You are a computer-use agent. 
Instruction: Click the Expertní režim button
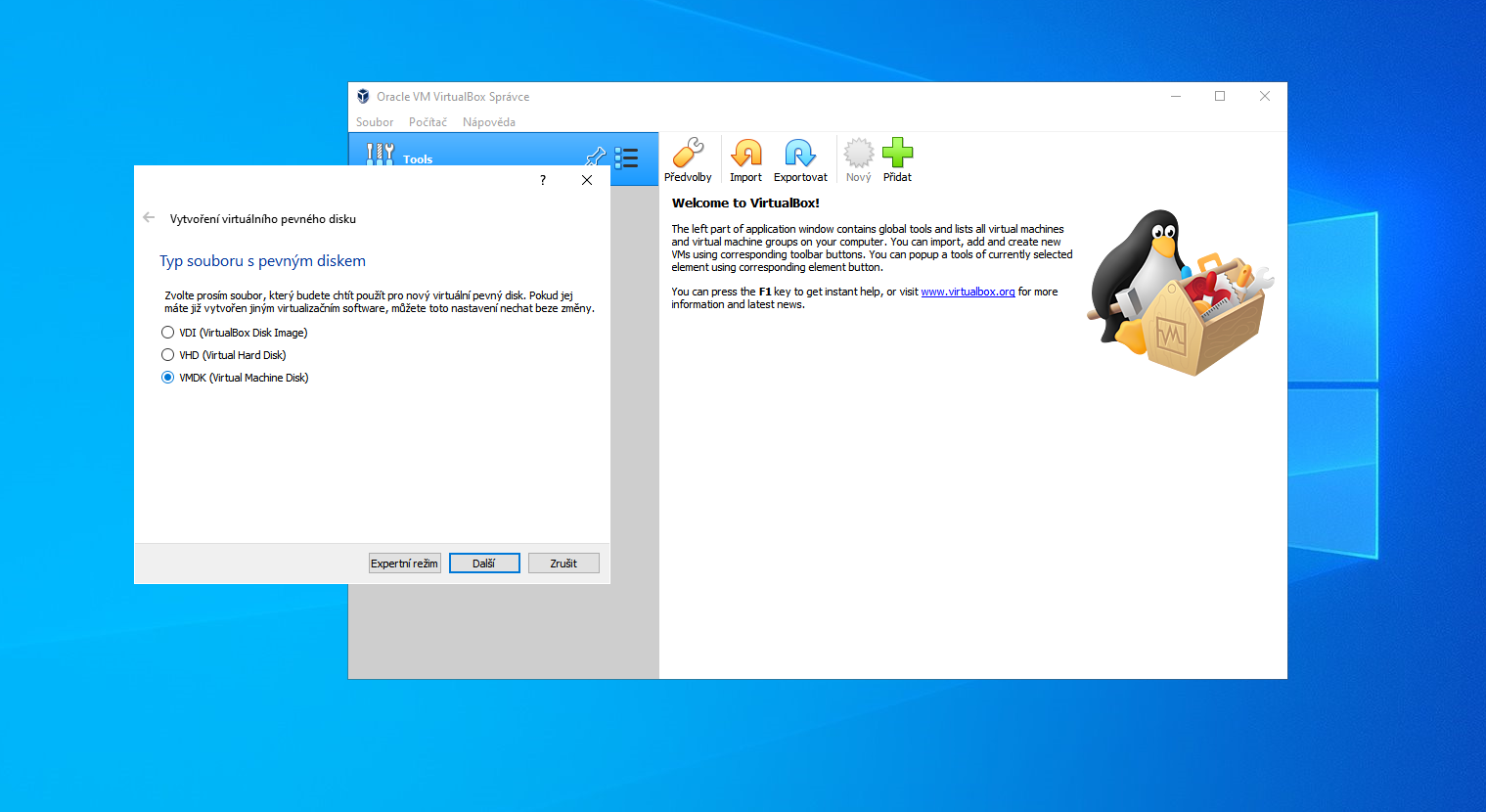click(404, 564)
